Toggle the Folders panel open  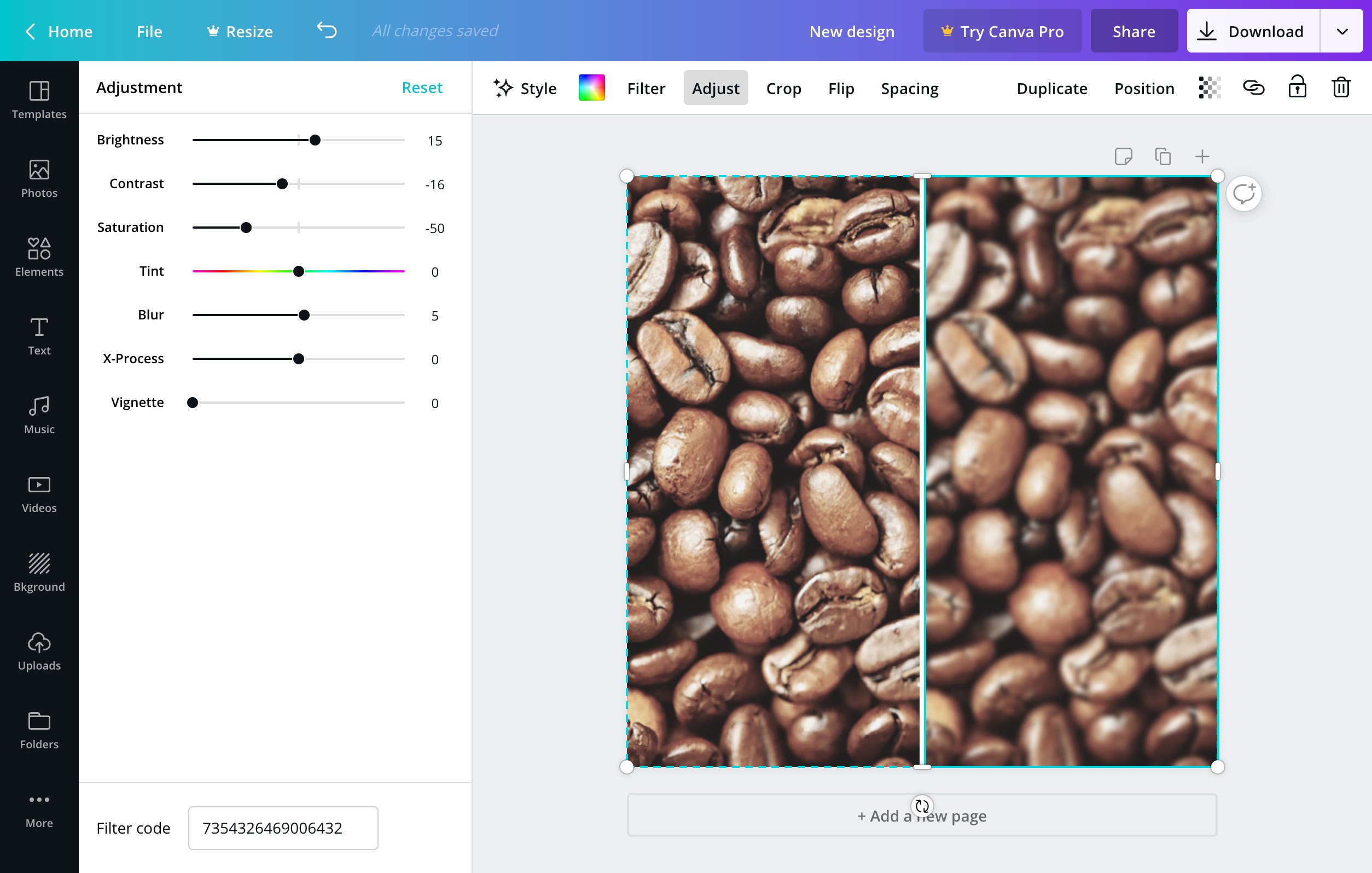40,729
